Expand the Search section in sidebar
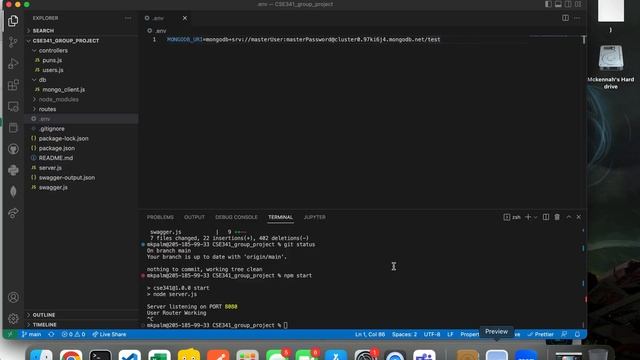640x360 pixels. (x=81, y=31)
